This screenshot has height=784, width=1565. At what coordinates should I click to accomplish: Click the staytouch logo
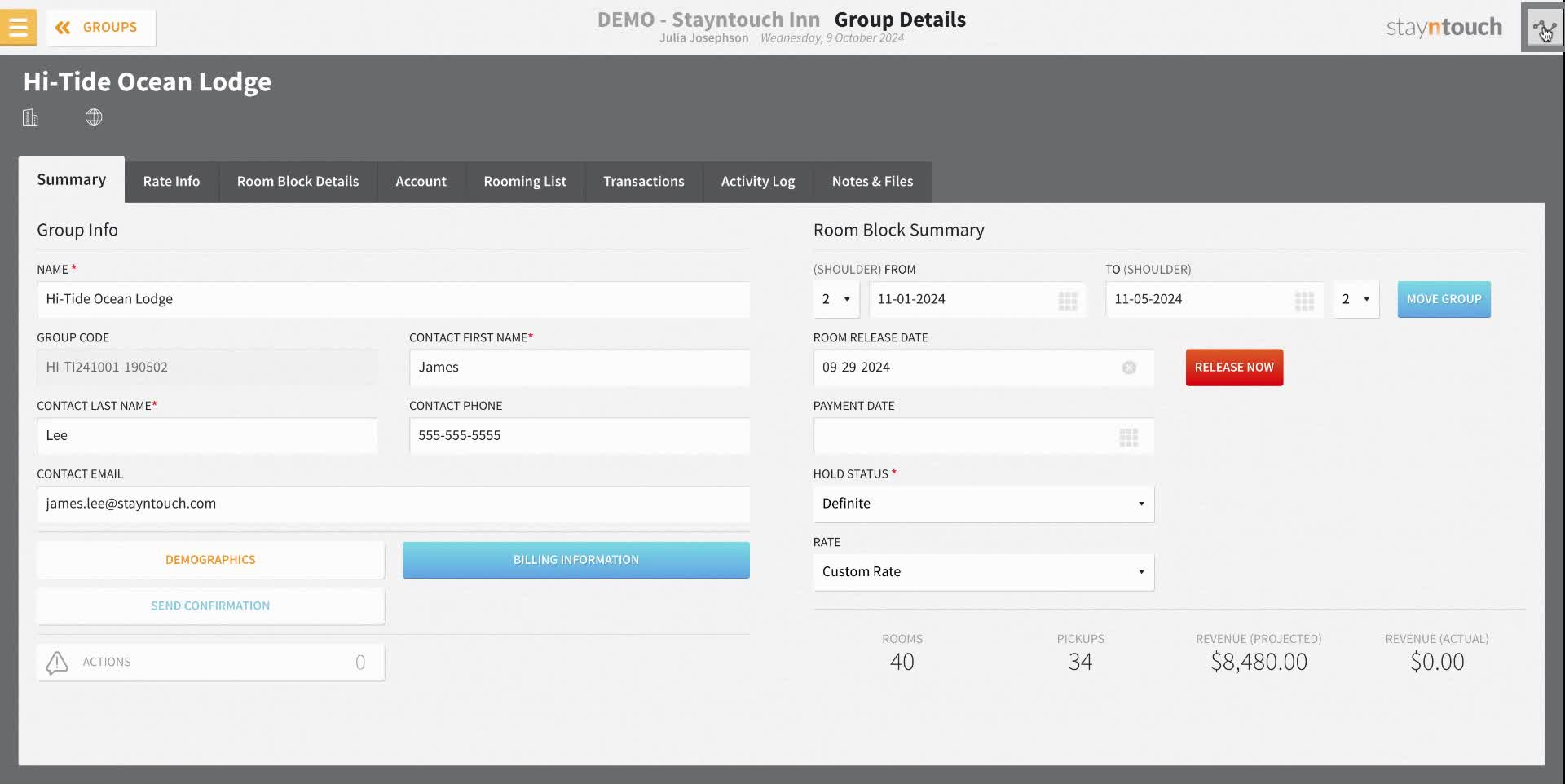1444,28
